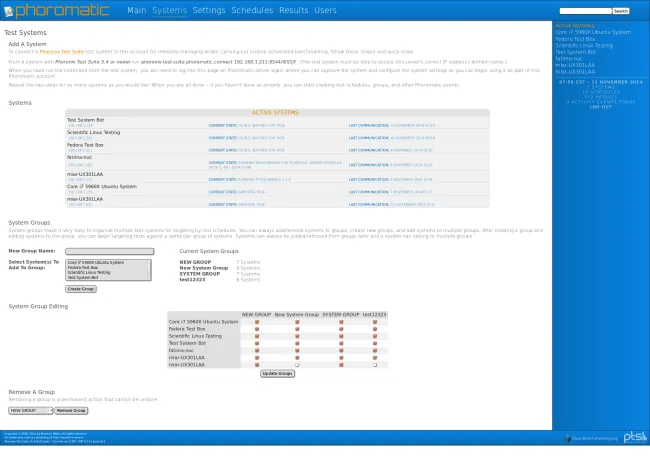
Task: Click the Log-Out link
Action: coord(601,107)
